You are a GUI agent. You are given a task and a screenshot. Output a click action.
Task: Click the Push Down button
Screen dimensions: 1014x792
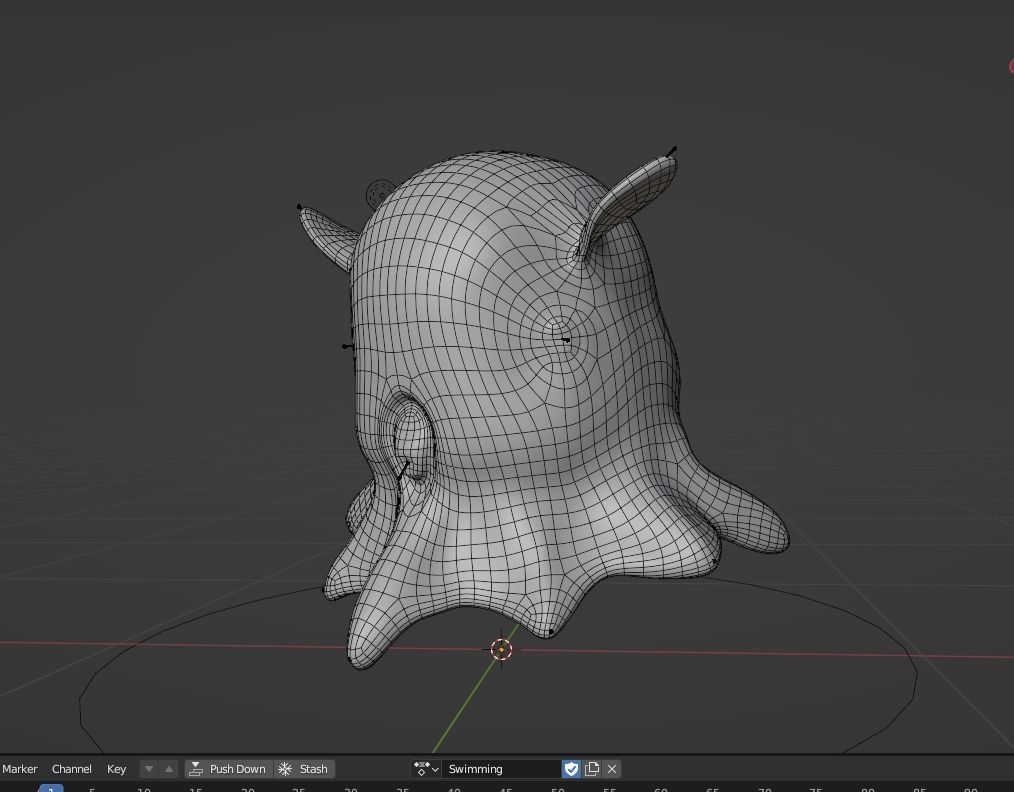tap(228, 769)
